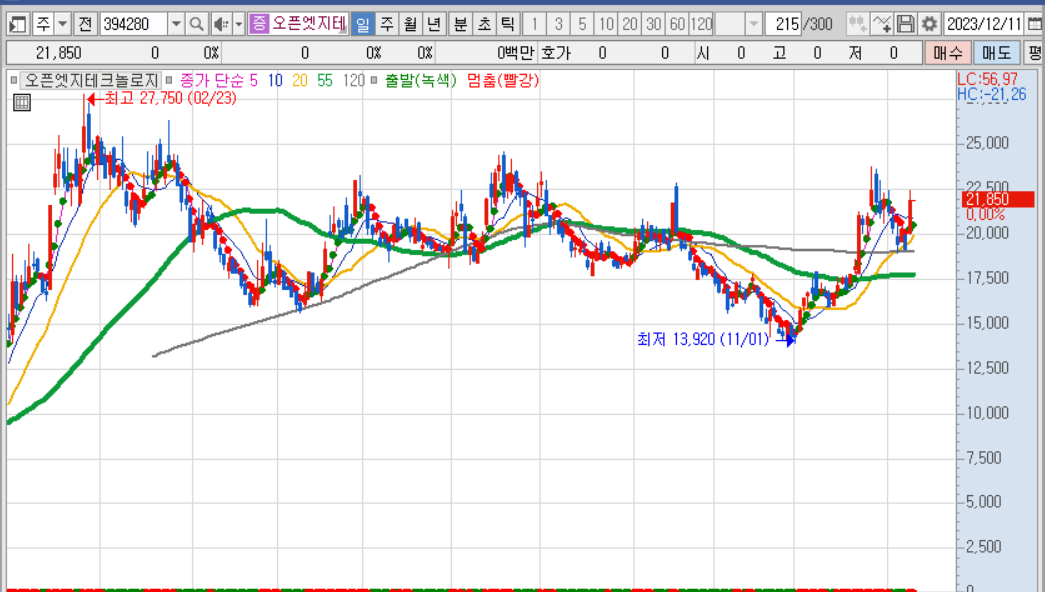Switch to the 년 yearly period tab

pos(433,25)
